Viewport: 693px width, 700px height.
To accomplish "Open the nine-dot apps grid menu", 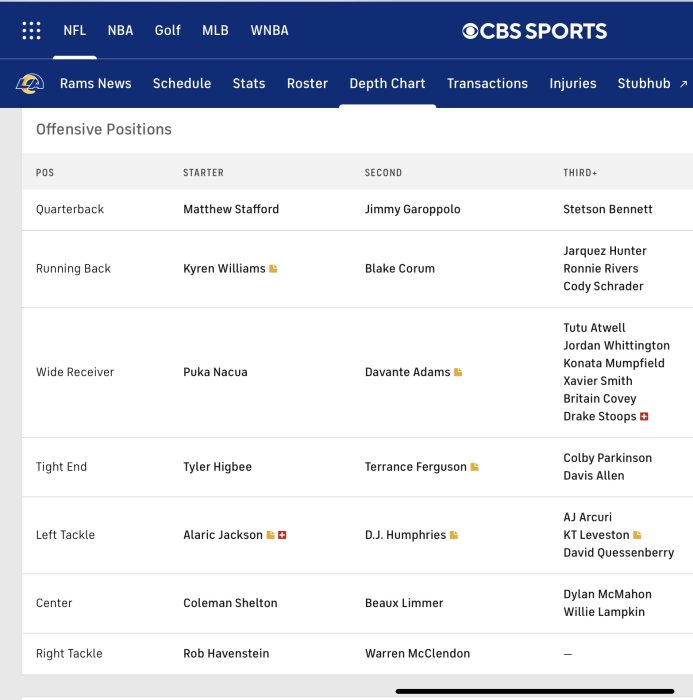I will pos(31,30).
